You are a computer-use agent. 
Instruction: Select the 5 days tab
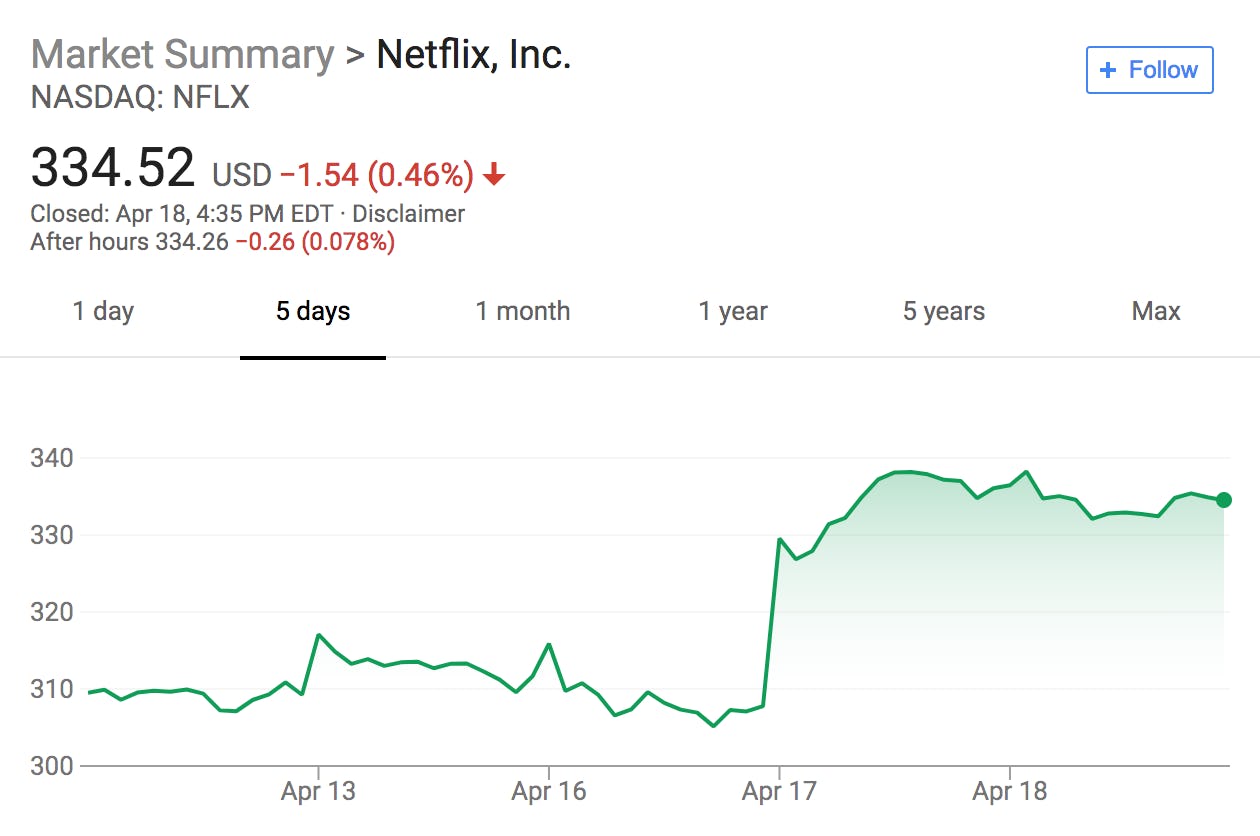(313, 311)
